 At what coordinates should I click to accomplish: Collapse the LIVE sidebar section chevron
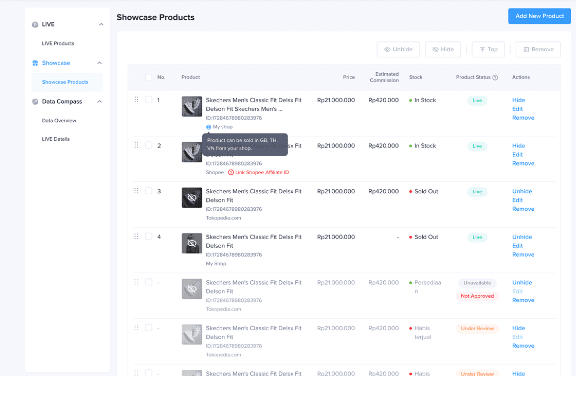click(101, 25)
